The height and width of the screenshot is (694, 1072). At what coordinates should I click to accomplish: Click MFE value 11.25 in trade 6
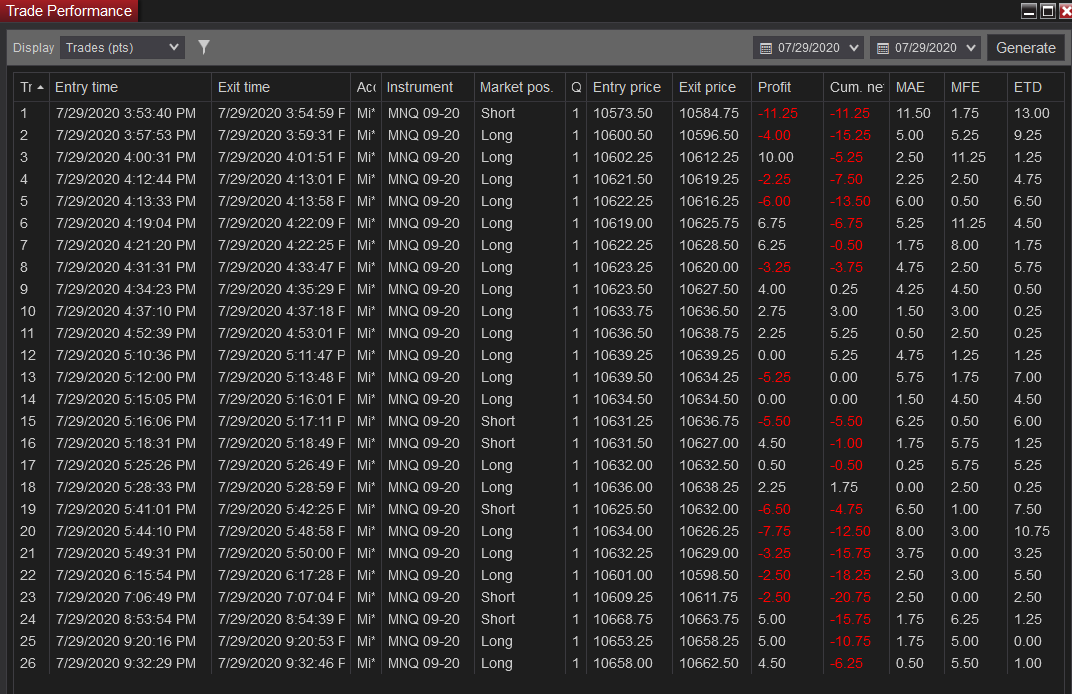point(968,223)
